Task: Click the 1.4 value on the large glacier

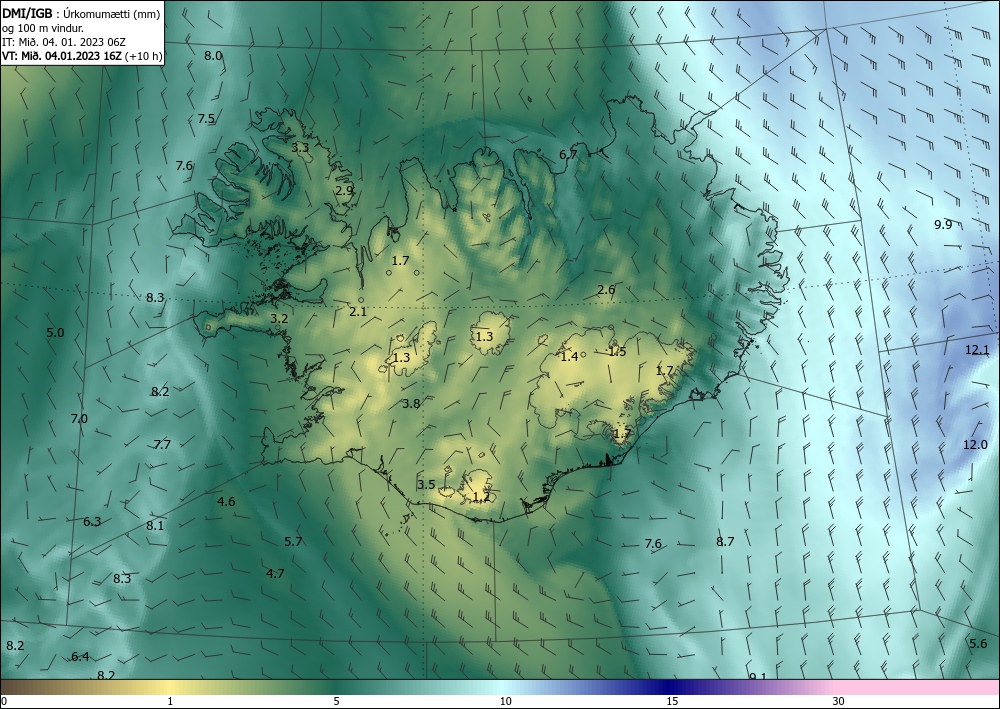Action: point(569,356)
